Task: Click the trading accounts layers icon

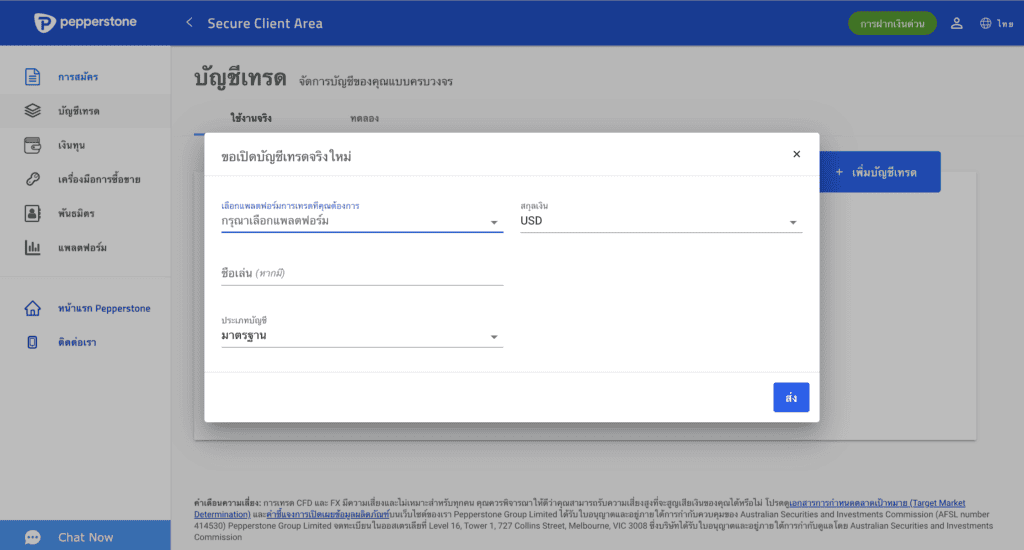Action: click(x=33, y=111)
